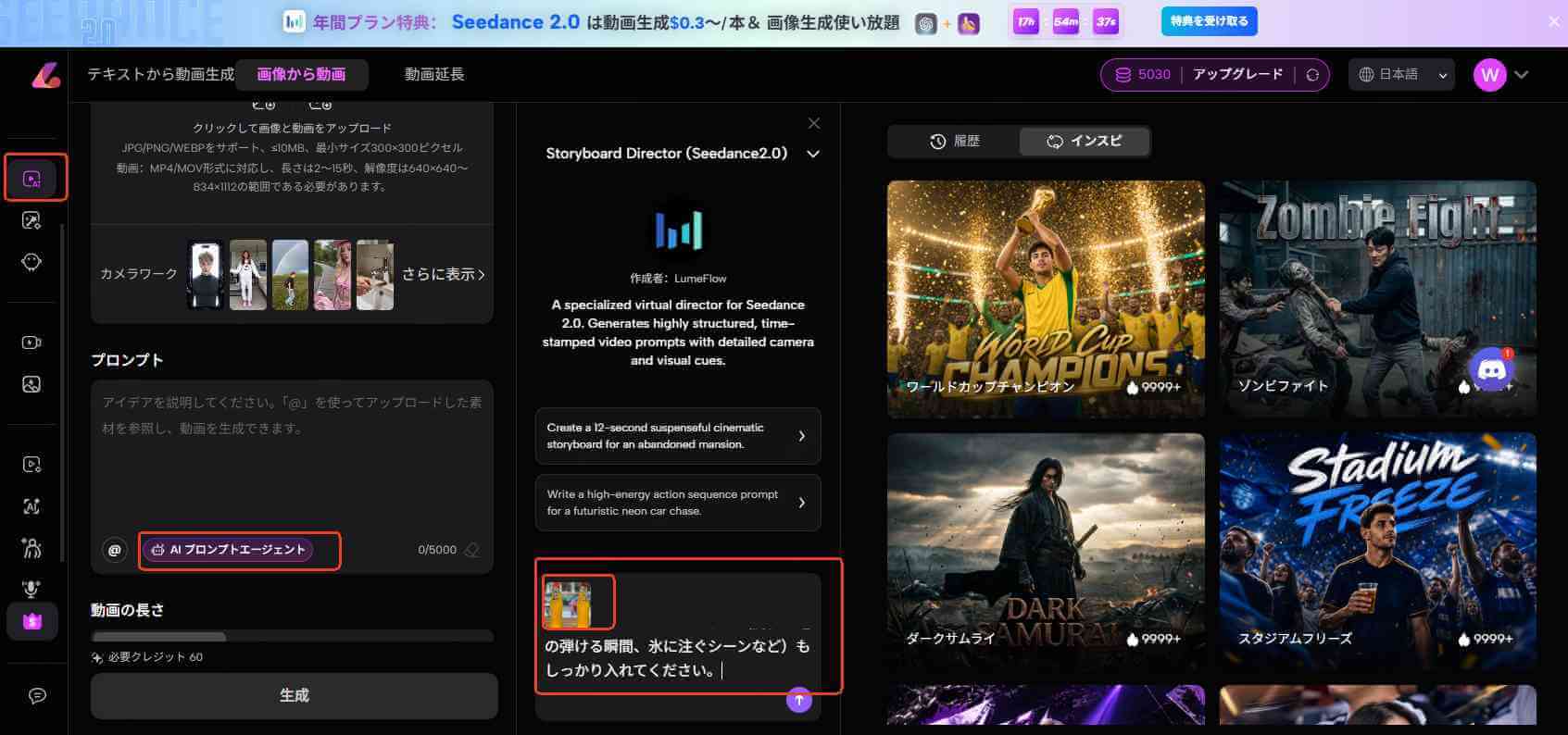Click the 必要クレジット 60 text
Image resolution: width=1568 pixels, height=735 pixels.
coord(156,657)
